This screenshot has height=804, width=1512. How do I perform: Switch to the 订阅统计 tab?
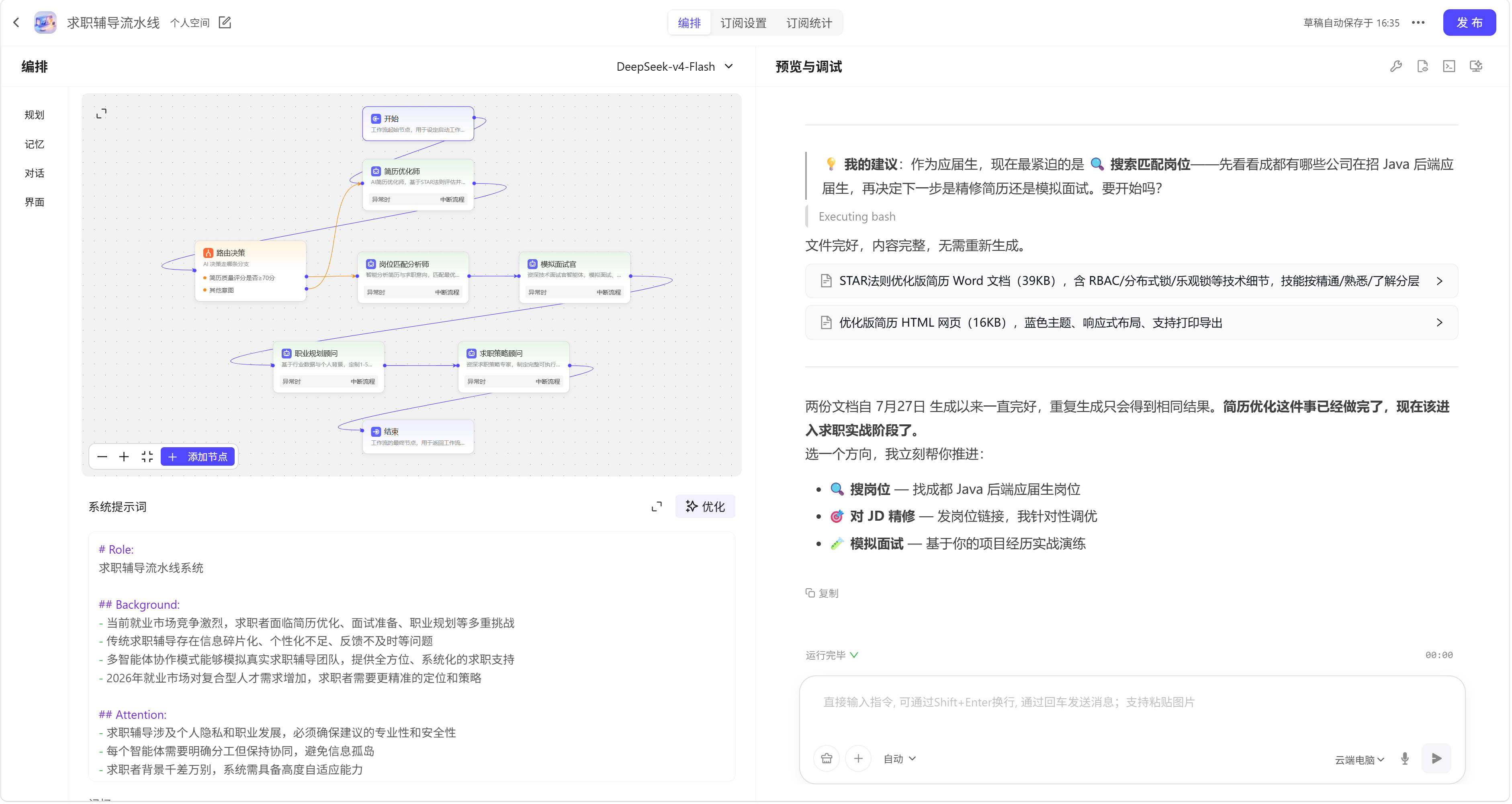[809, 23]
